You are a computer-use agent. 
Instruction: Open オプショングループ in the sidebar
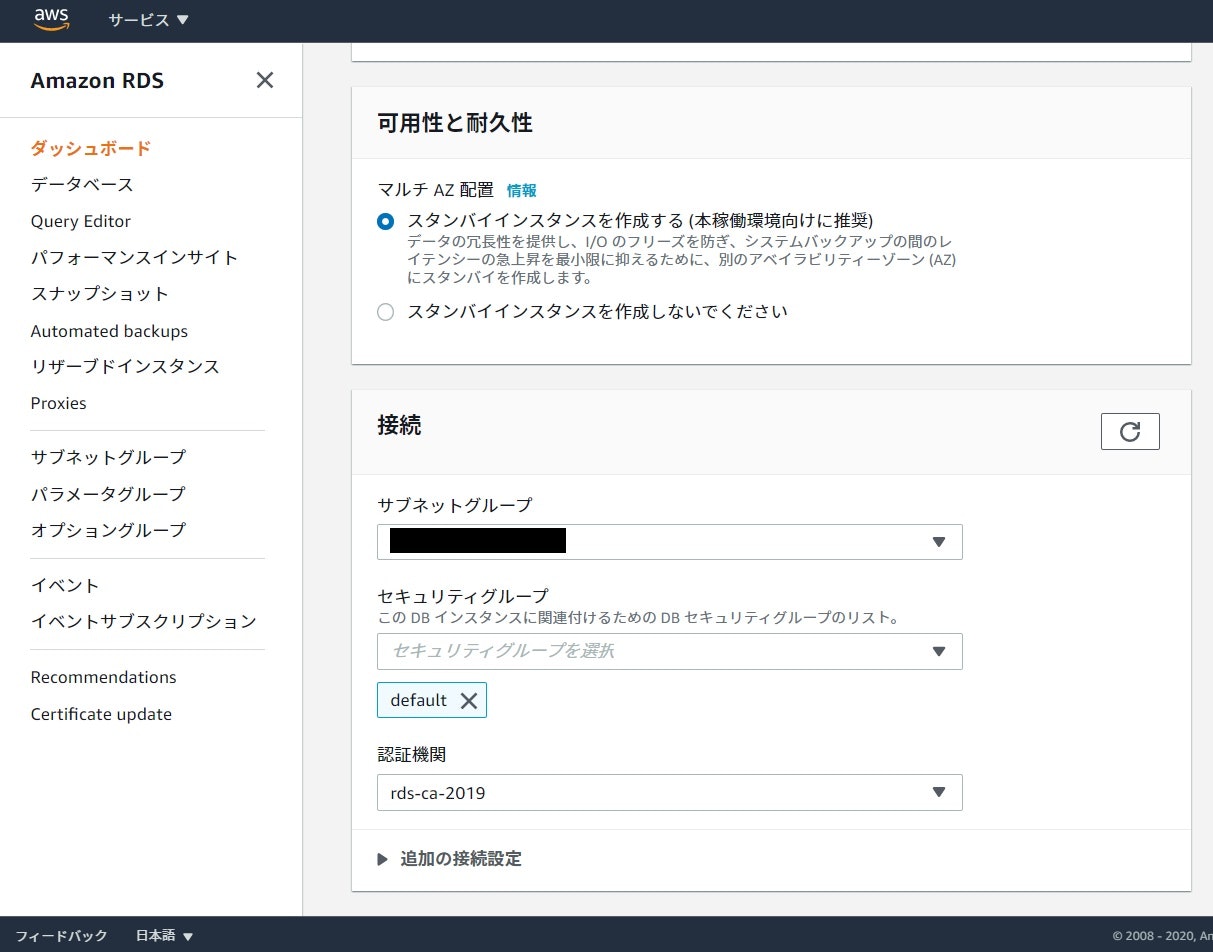click(x=108, y=530)
